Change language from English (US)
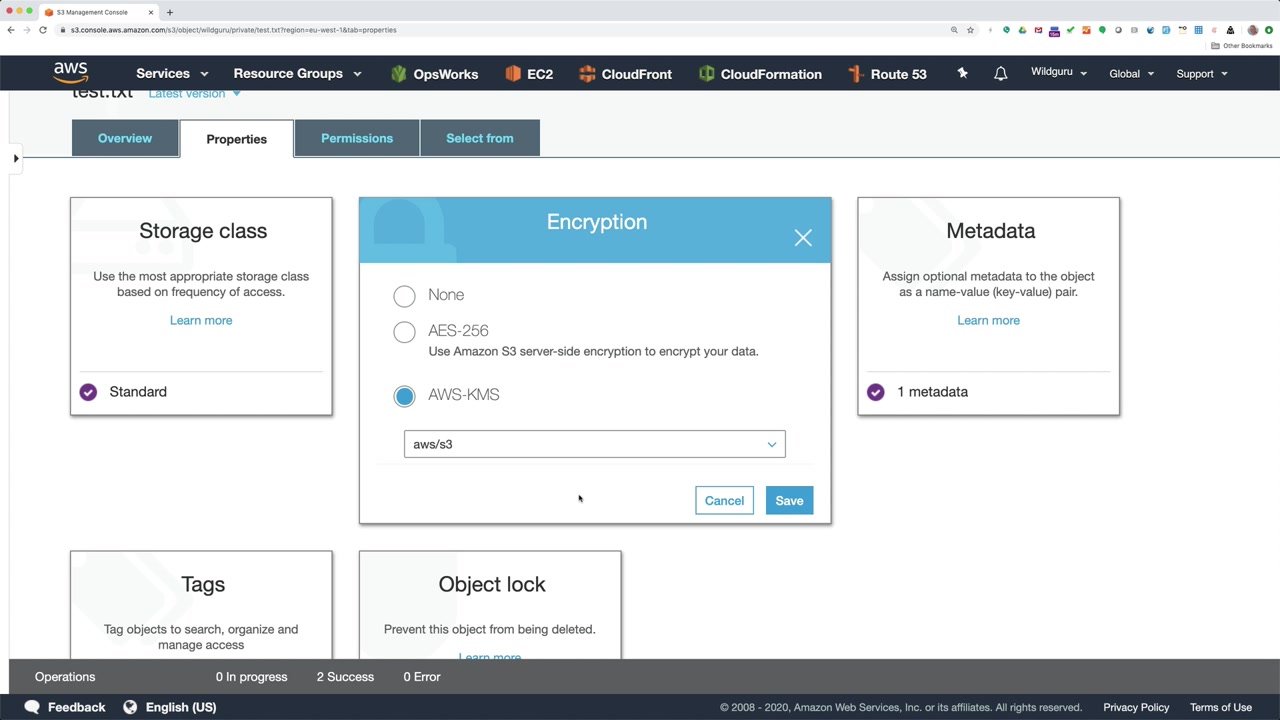The height and width of the screenshot is (720, 1280). click(181, 707)
